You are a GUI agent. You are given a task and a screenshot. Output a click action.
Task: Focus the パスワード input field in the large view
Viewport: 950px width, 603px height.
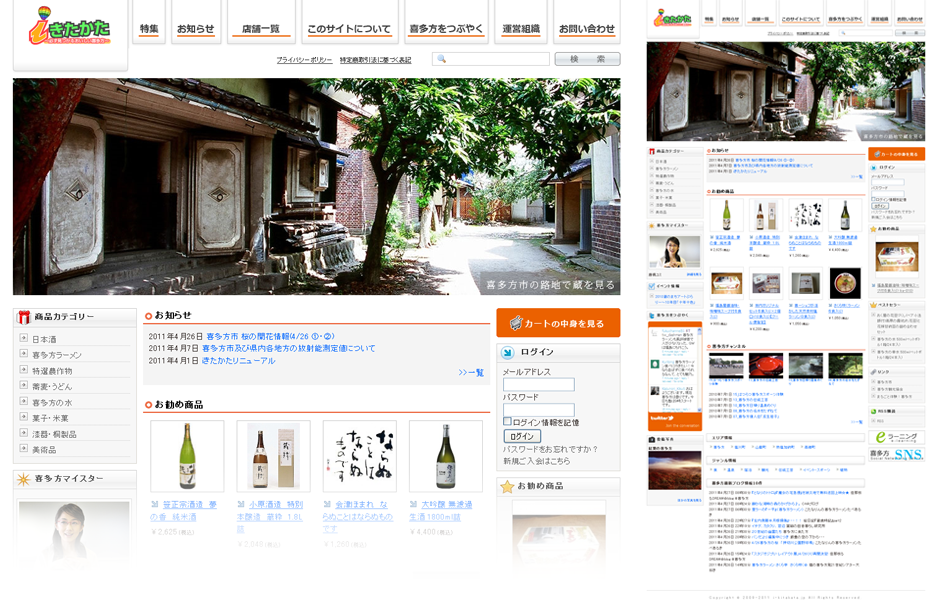click(539, 410)
